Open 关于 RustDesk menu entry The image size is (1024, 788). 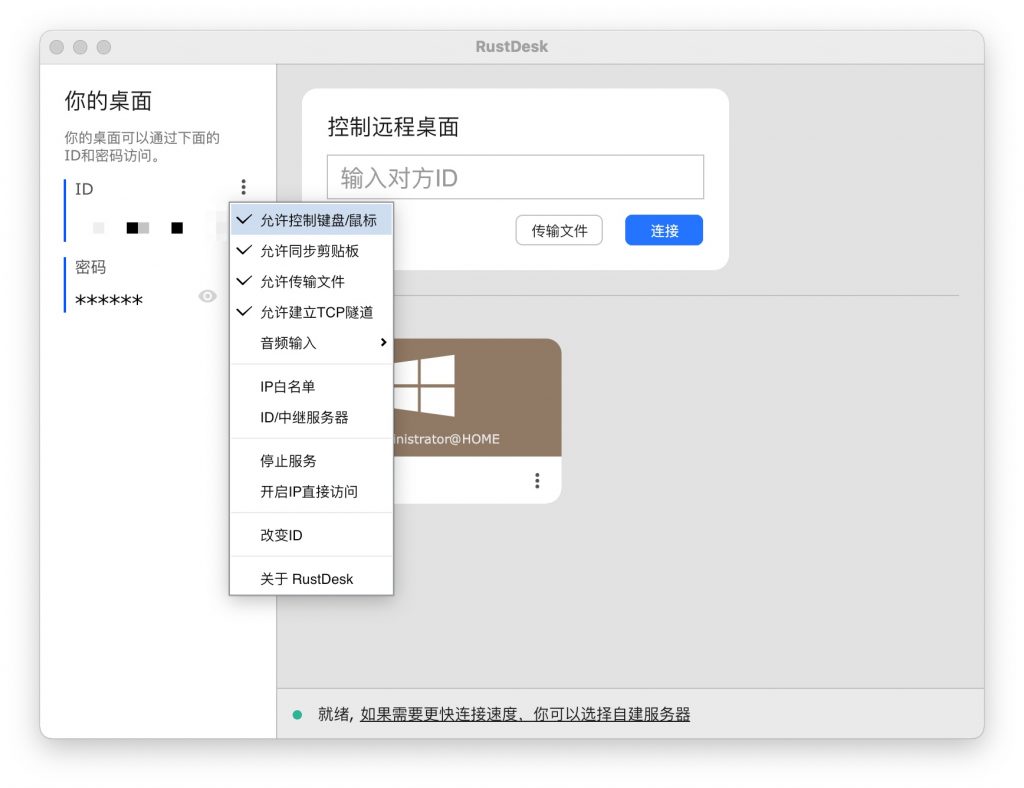click(312, 580)
